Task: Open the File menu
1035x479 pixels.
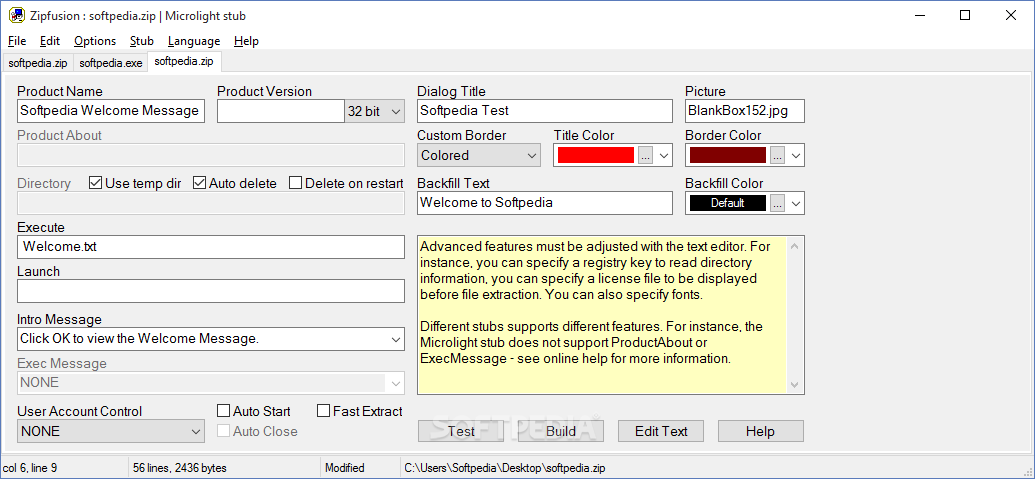Action: [x=17, y=41]
